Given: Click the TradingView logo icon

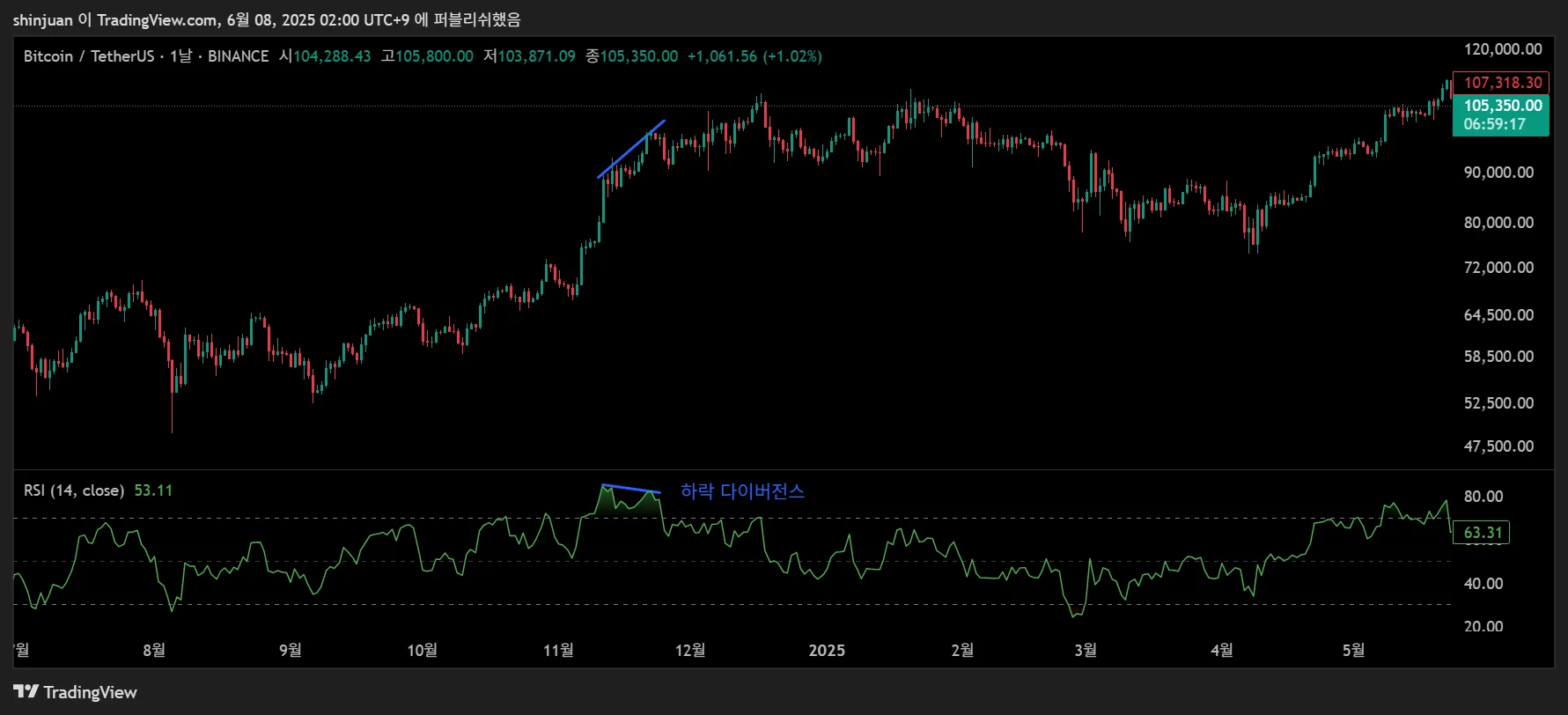Looking at the screenshot, I should click(x=26, y=692).
